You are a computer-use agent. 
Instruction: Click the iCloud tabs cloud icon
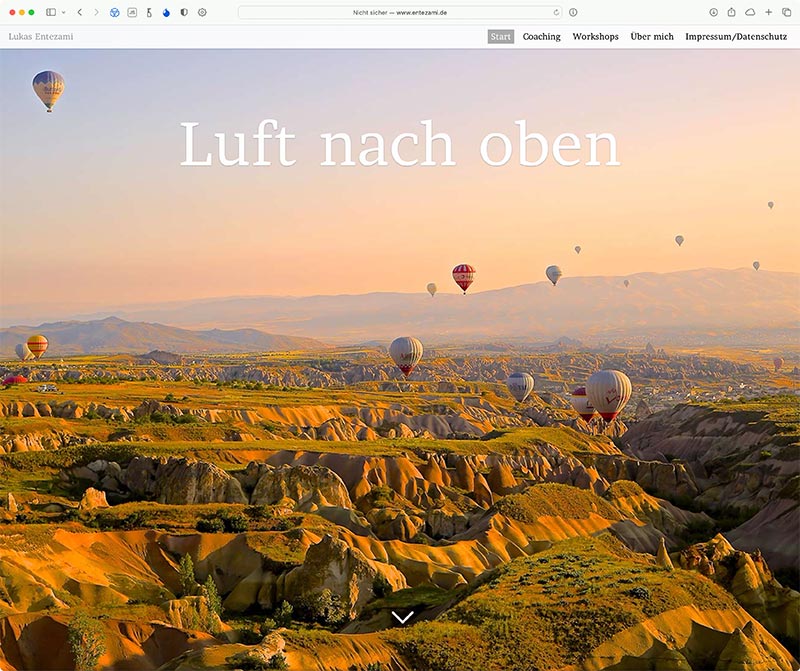(x=749, y=11)
